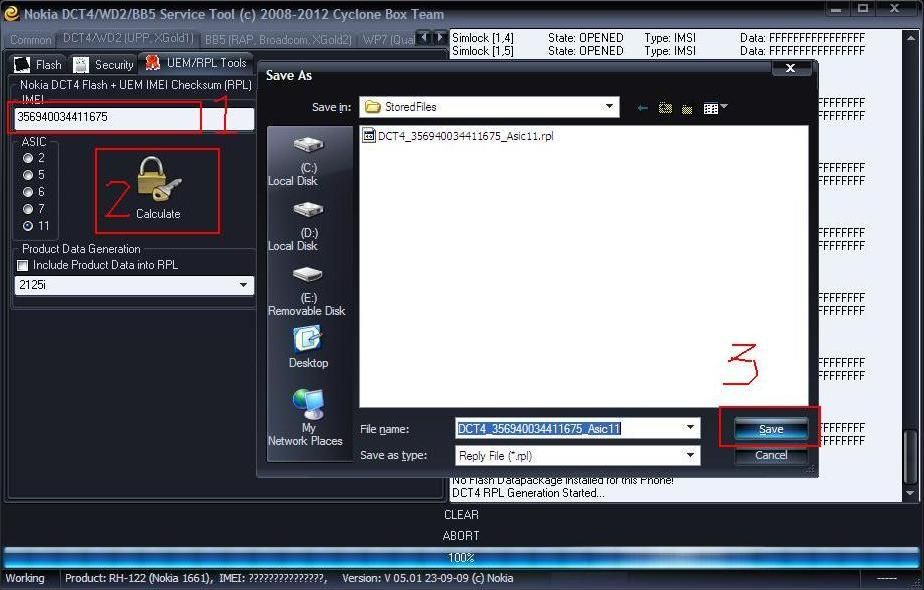
Task: Click the IMEI input field
Action: [x=105, y=117]
